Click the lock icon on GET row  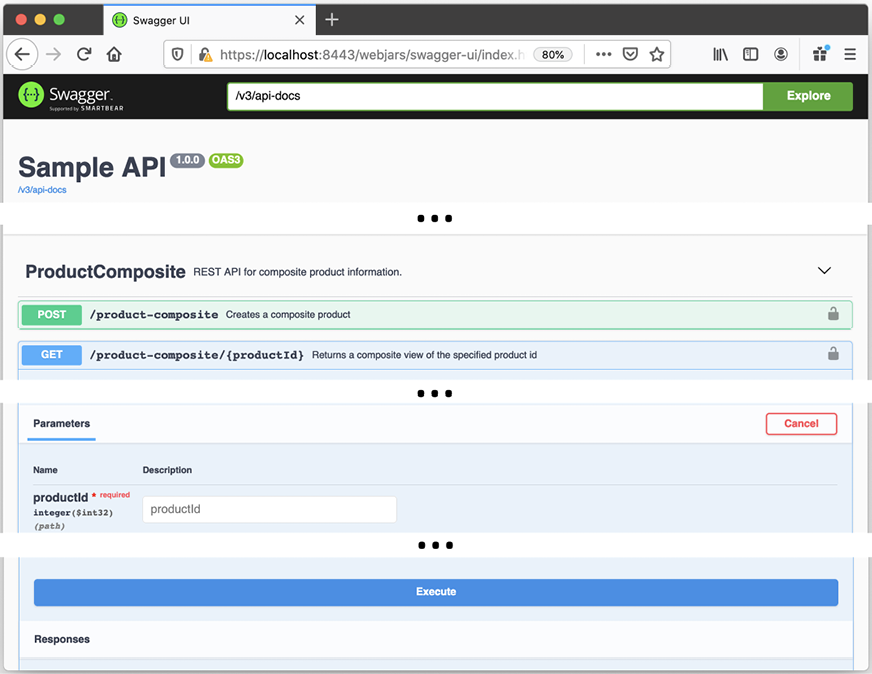coord(833,354)
